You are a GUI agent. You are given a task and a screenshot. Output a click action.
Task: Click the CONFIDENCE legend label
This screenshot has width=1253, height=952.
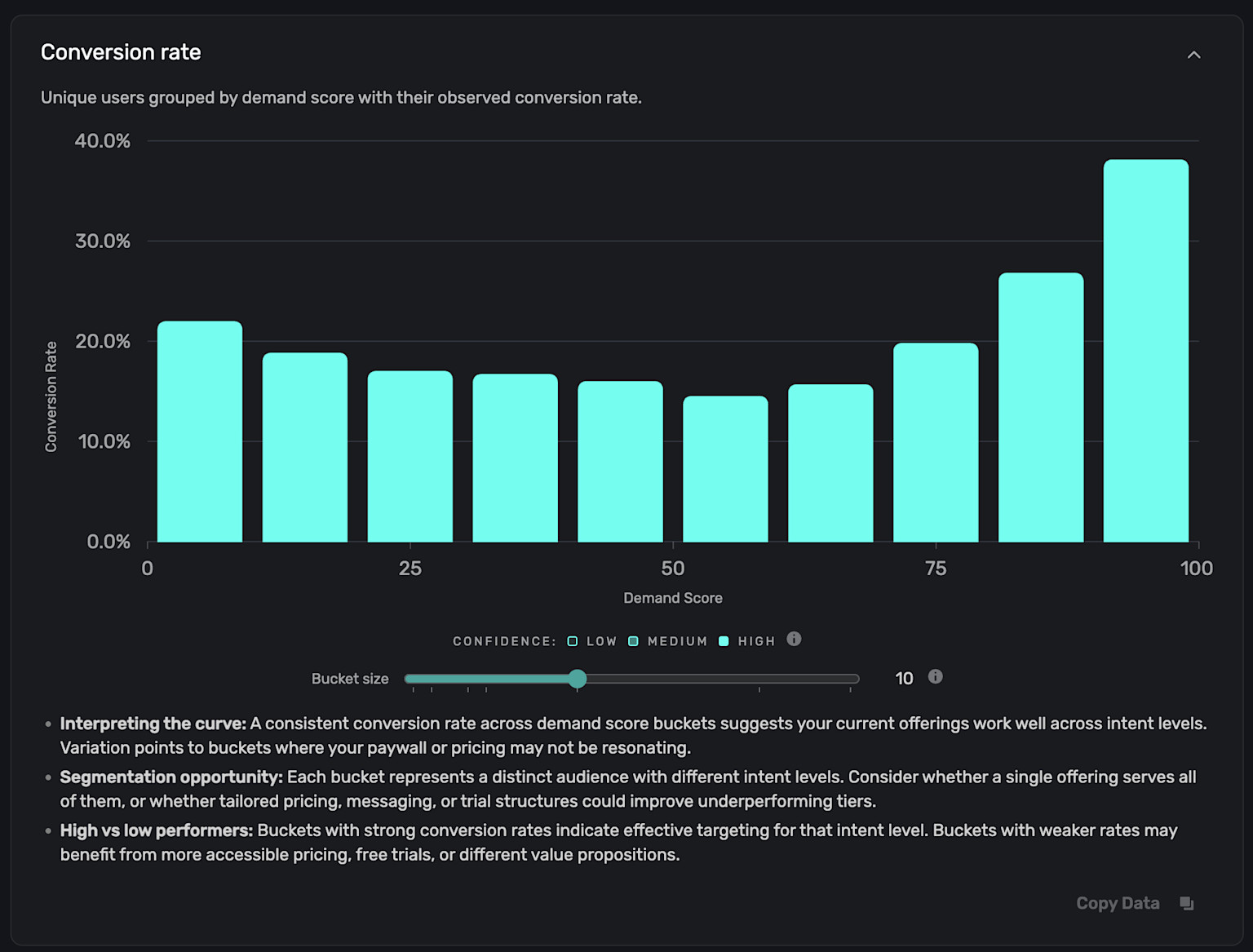[503, 641]
